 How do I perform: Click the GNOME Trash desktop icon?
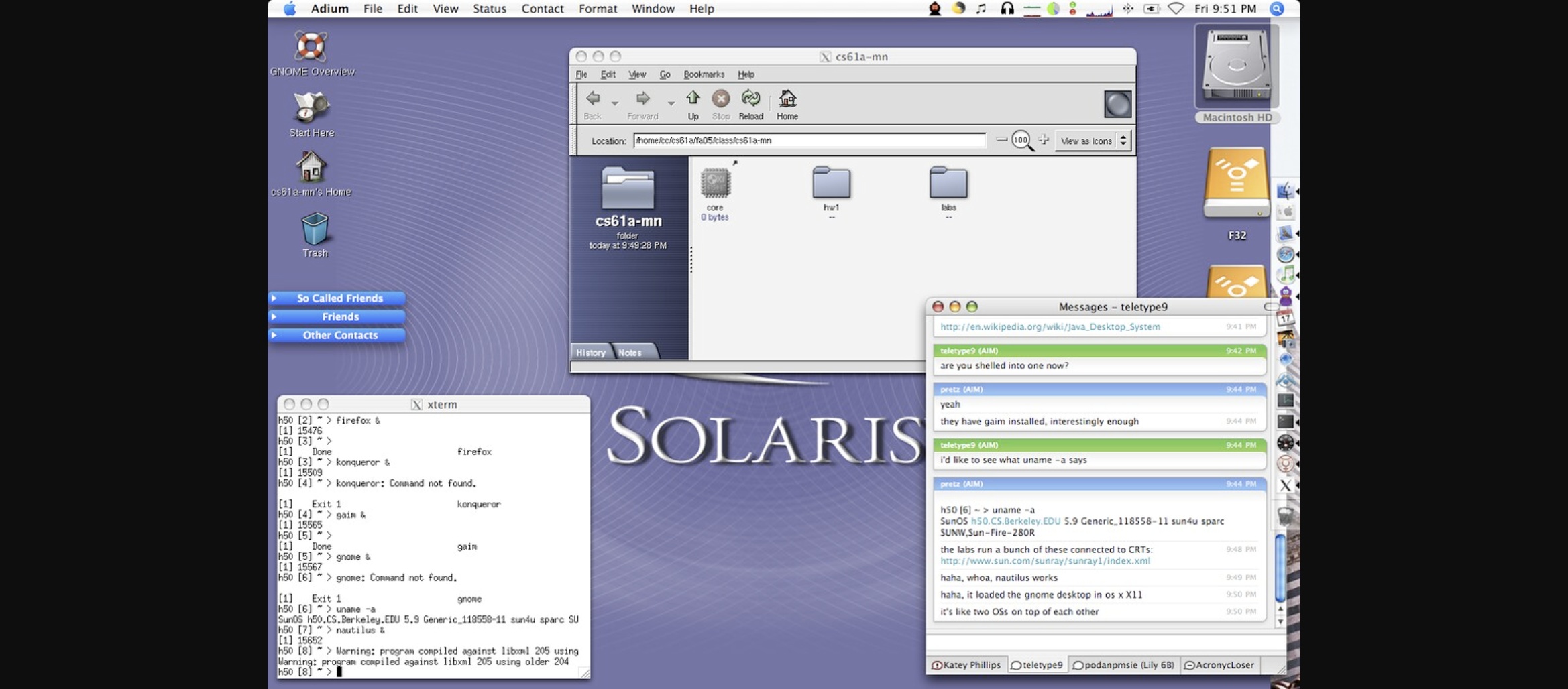[x=315, y=229]
